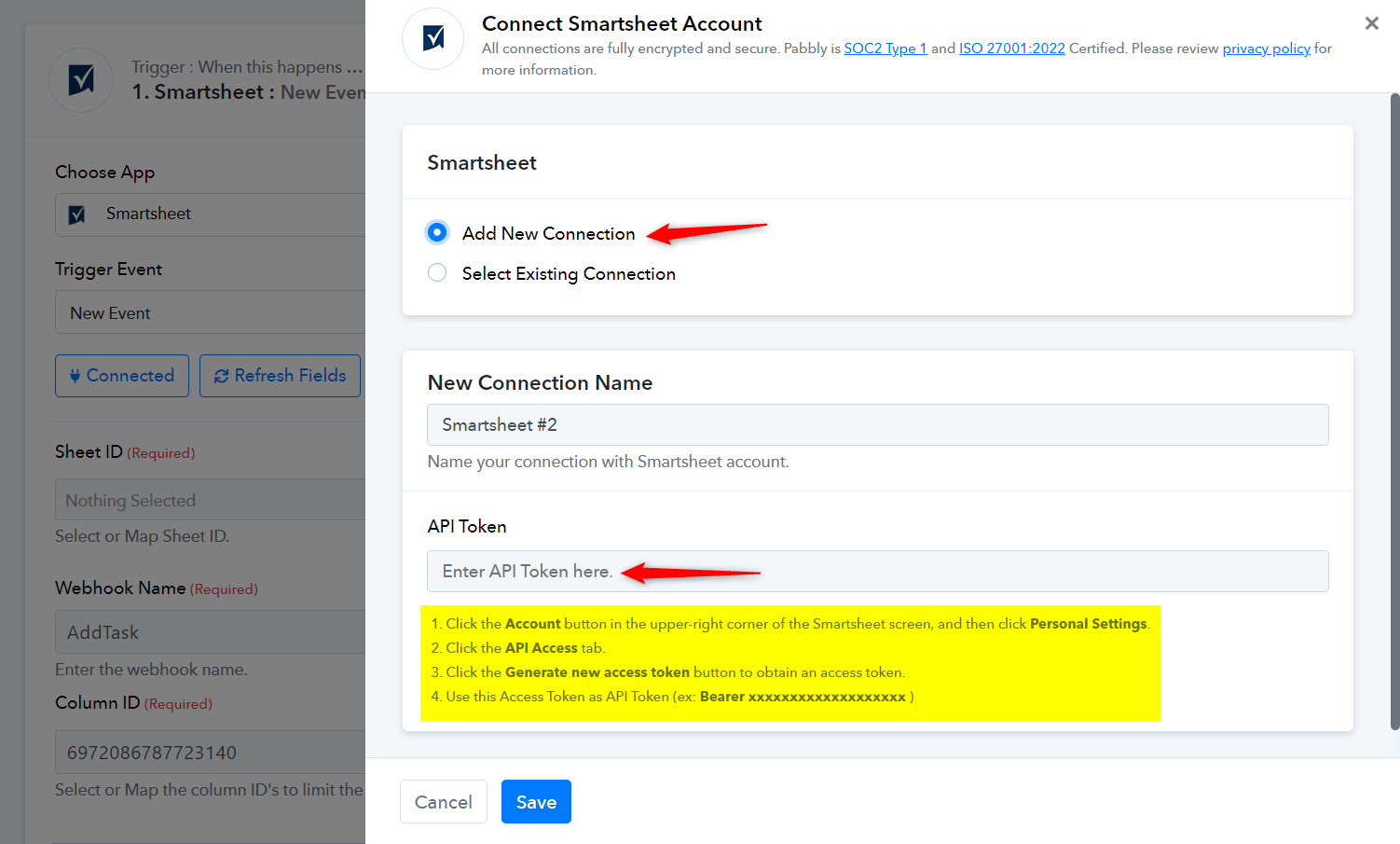Click the 'Bearer xxxxxxxxxxxxxxxxxxx' example line
This screenshot has height=844, width=1400.
coord(672,697)
